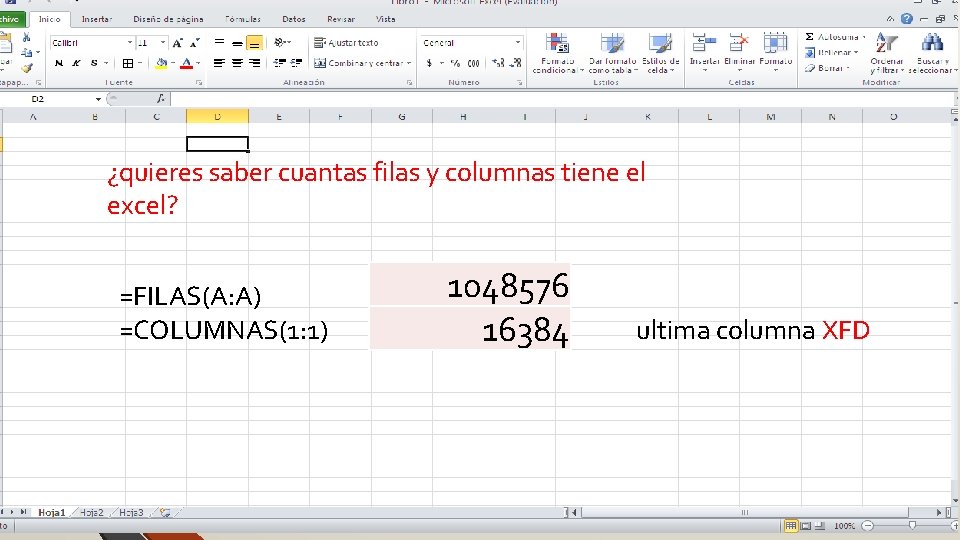
Task: Click the fill color paint bucket
Action: 161,63
